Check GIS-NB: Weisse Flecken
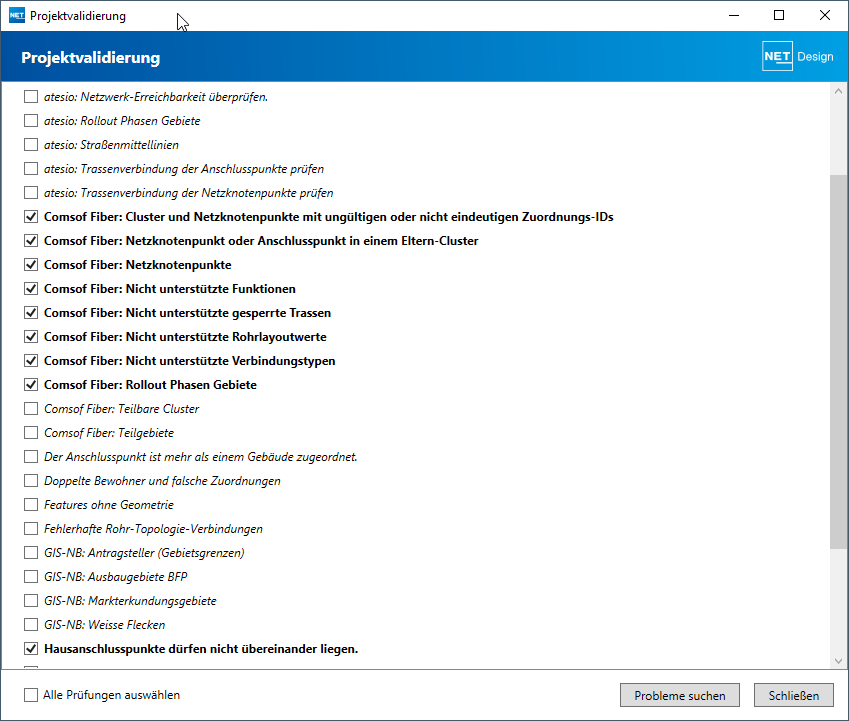 31,625
